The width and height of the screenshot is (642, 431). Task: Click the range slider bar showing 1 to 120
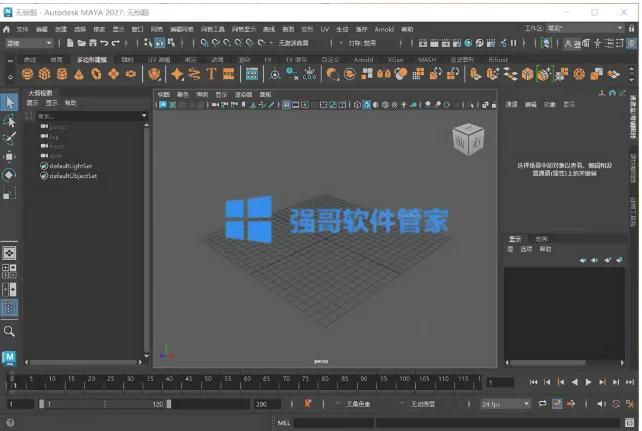pyautogui.click(x=105, y=404)
